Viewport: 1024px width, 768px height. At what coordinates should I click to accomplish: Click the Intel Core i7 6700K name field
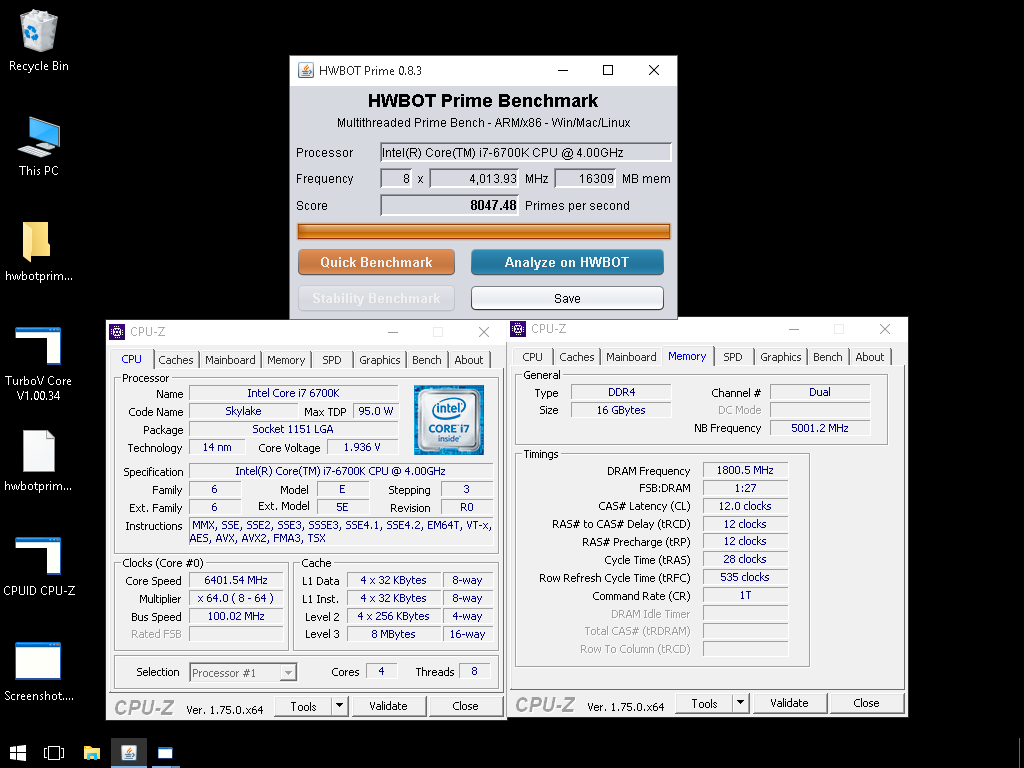tap(293, 393)
